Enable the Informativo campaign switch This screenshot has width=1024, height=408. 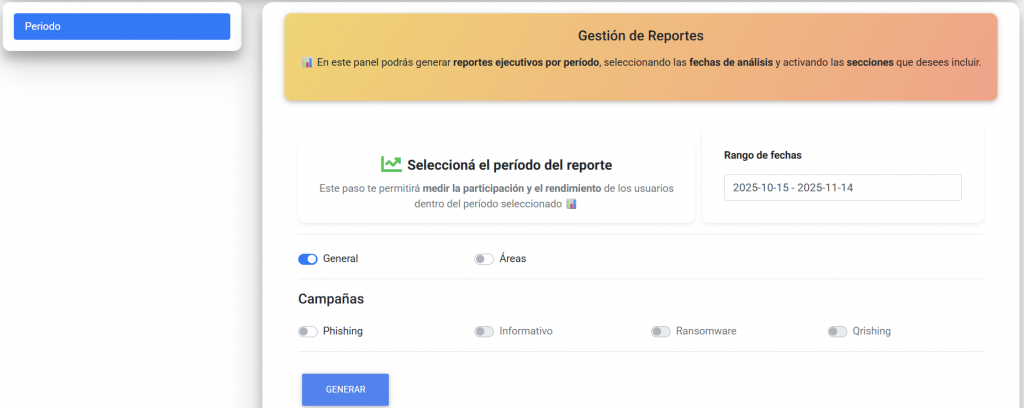484,331
